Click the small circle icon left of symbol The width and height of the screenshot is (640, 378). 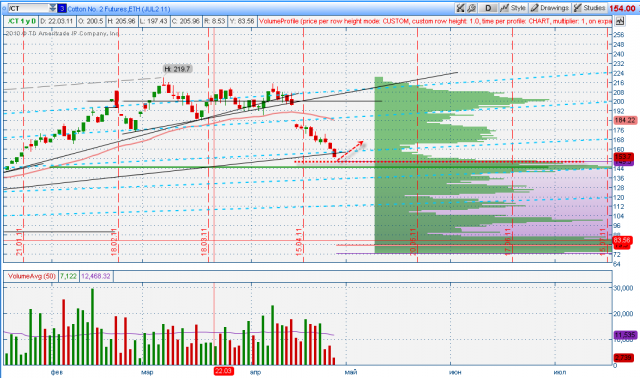click(4, 8)
